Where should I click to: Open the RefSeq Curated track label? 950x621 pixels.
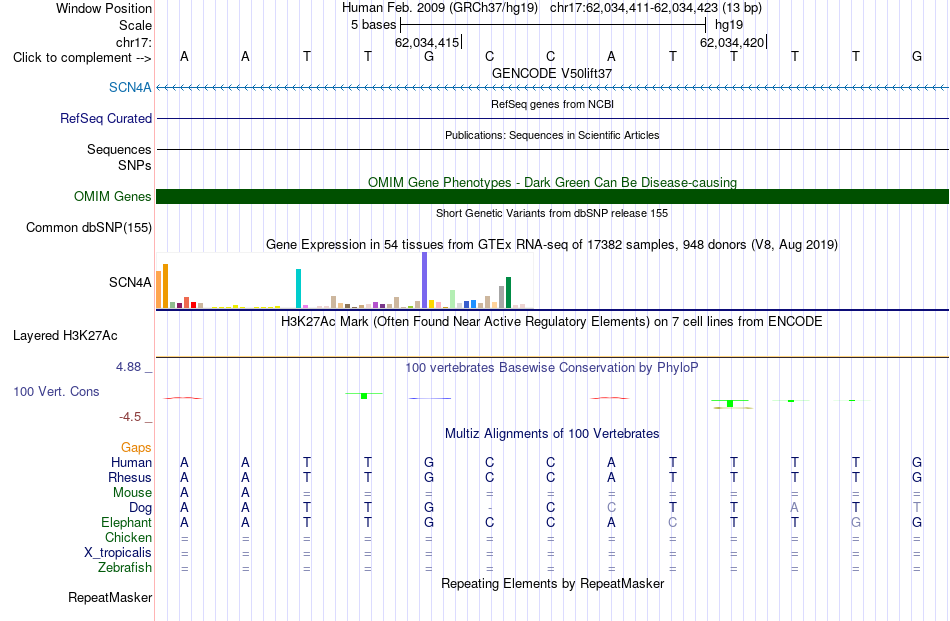point(105,118)
